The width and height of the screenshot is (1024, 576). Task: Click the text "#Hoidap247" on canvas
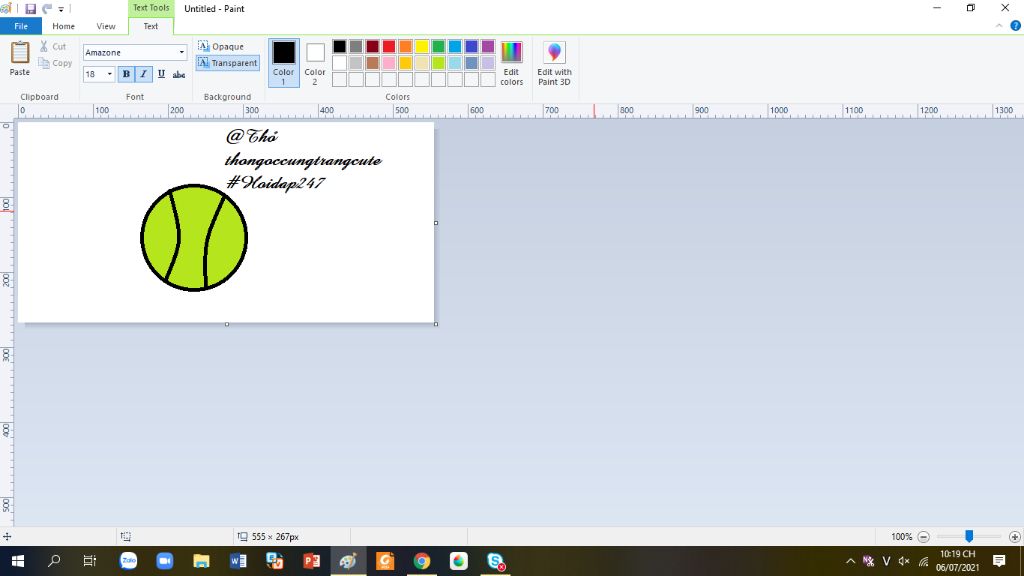point(275,183)
